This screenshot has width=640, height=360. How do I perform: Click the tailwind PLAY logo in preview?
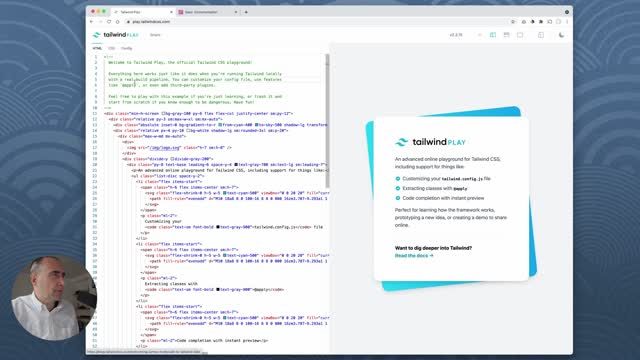click(430, 142)
